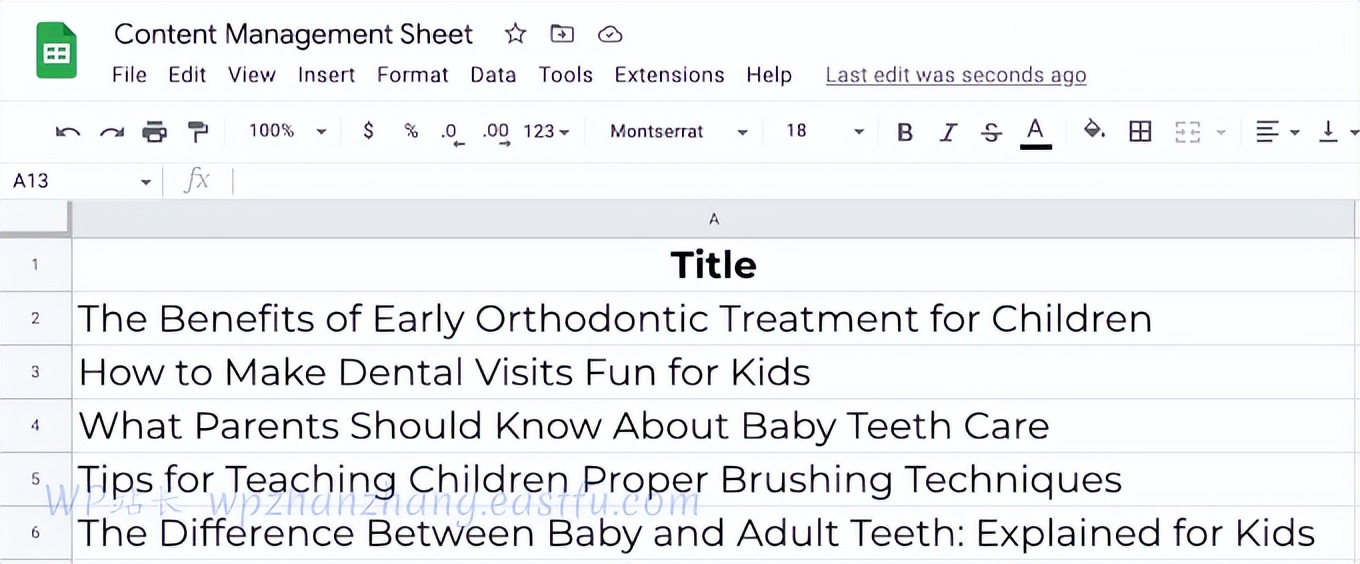Image resolution: width=1360 pixels, height=564 pixels.
Task: Click the move to folder icon
Action: pos(562,34)
